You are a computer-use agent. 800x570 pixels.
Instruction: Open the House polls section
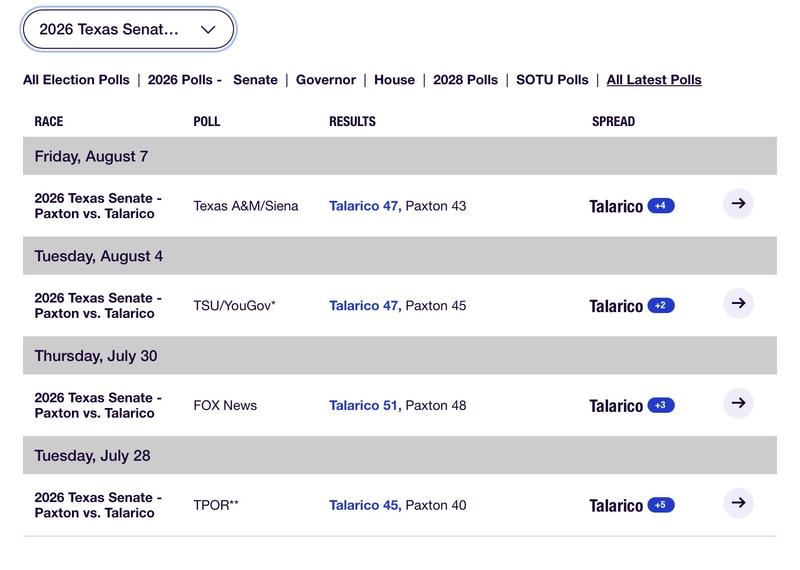tap(394, 80)
